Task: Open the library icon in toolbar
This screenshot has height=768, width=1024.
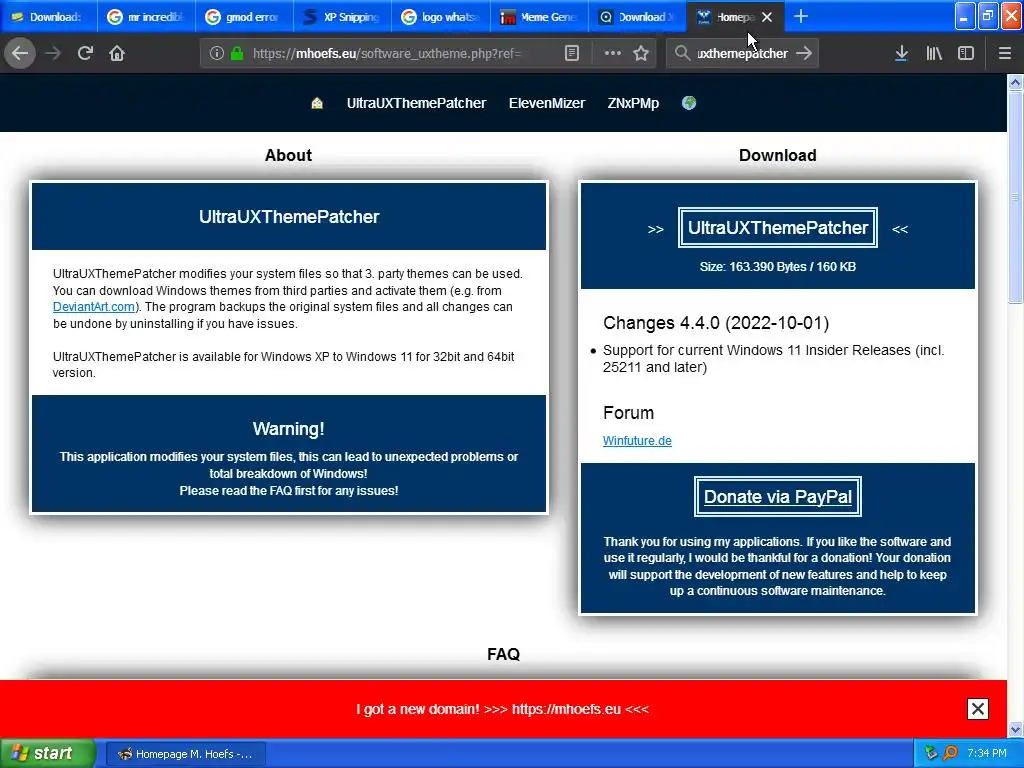Action: click(934, 53)
